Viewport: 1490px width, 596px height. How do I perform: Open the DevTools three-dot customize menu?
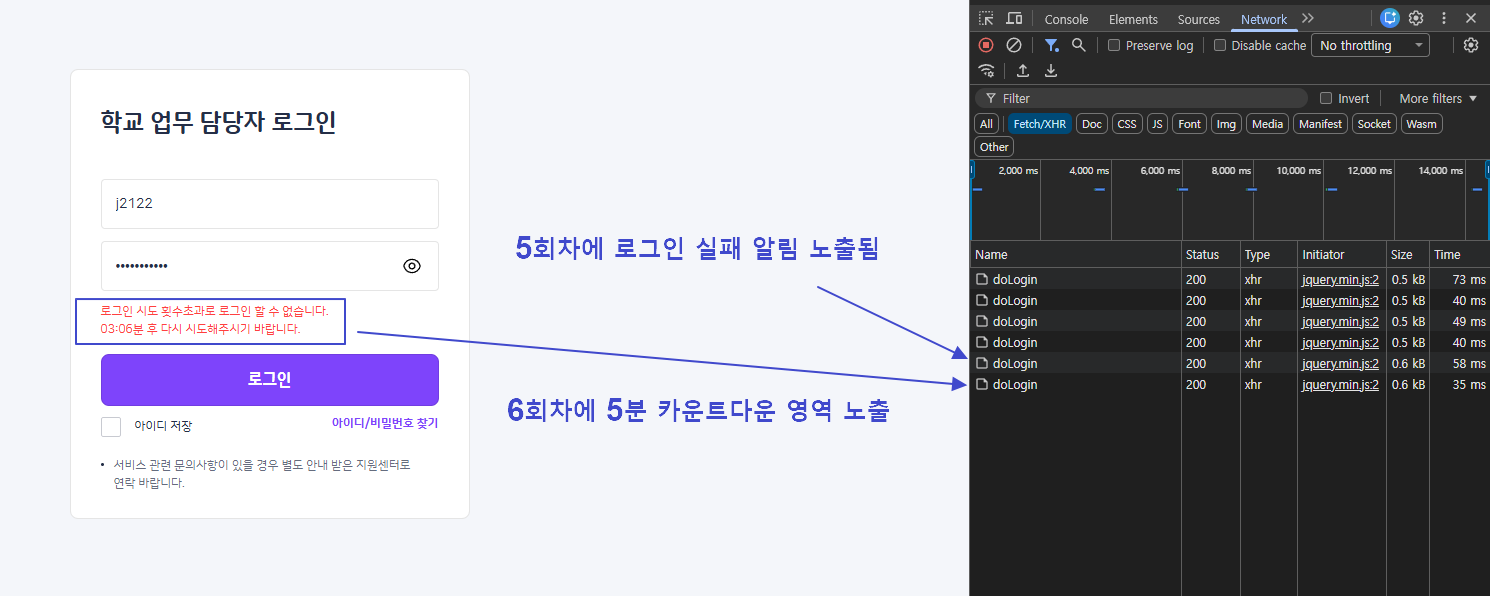1444,18
